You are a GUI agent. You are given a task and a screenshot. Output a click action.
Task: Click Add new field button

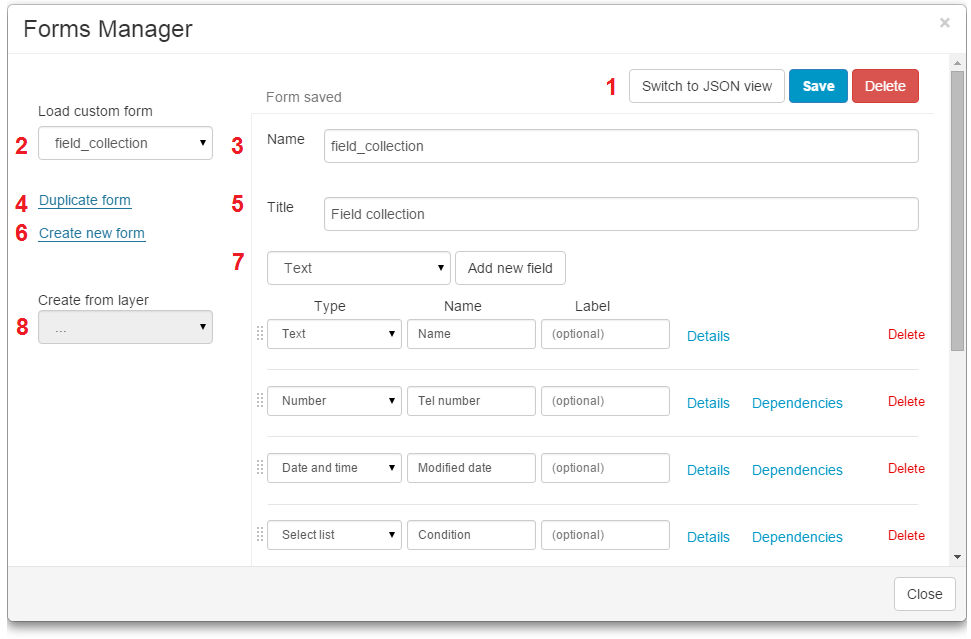510,268
